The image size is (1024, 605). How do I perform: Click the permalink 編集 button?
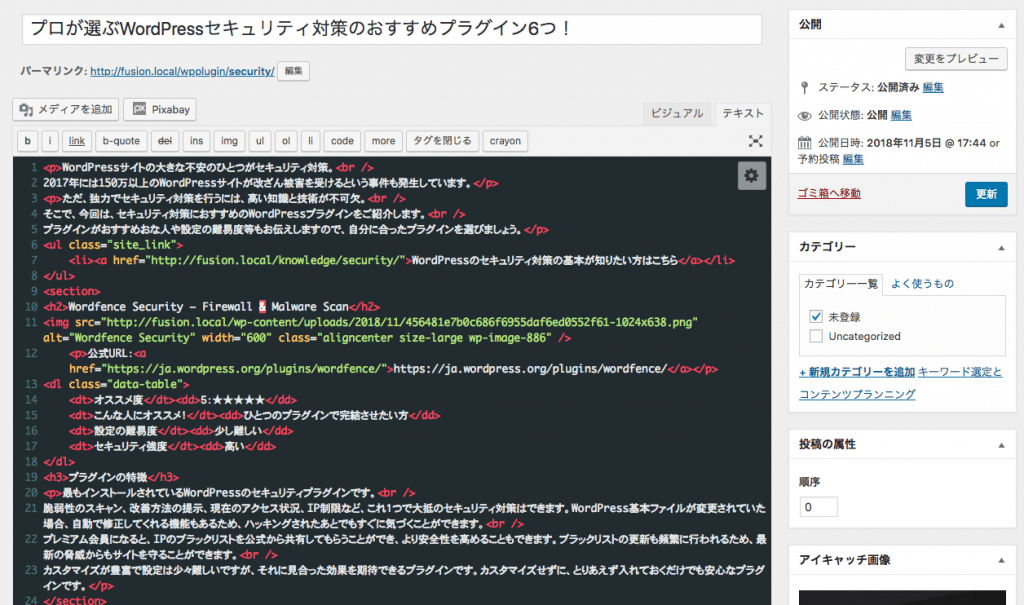click(x=293, y=71)
